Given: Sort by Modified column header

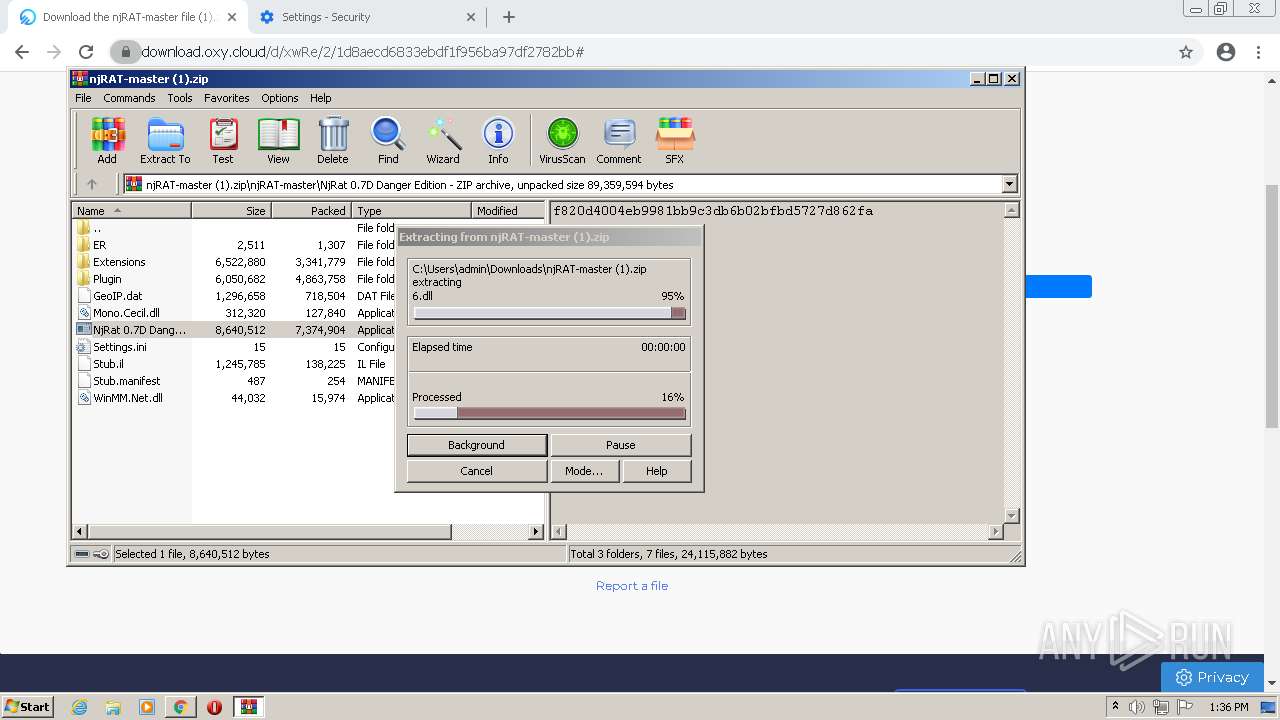Looking at the screenshot, I should [x=508, y=210].
